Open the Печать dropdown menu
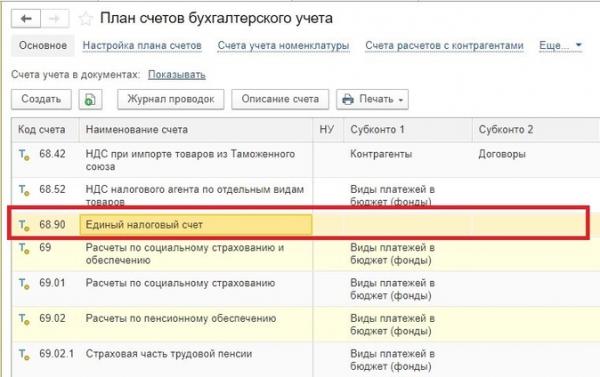This screenshot has height=377, width=600. (x=372, y=100)
